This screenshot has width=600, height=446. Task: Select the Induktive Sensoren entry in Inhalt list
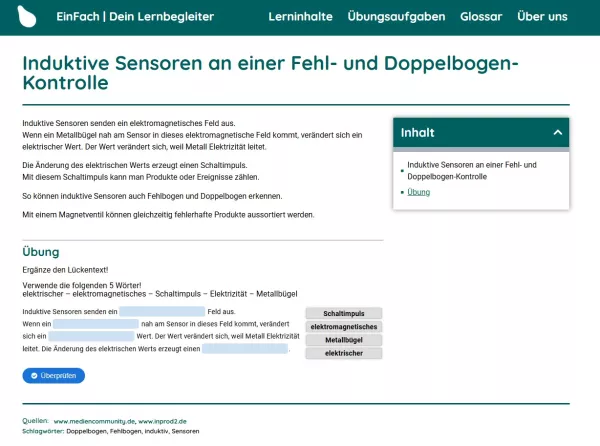tap(472, 171)
